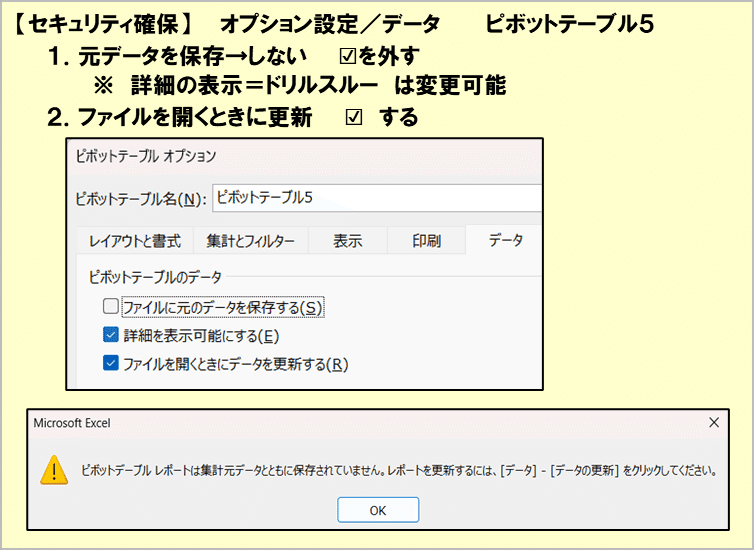Screen dimensions: 754x550
Task: Click the heading 【セキュリティ確保】
Action: [x=103, y=24]
